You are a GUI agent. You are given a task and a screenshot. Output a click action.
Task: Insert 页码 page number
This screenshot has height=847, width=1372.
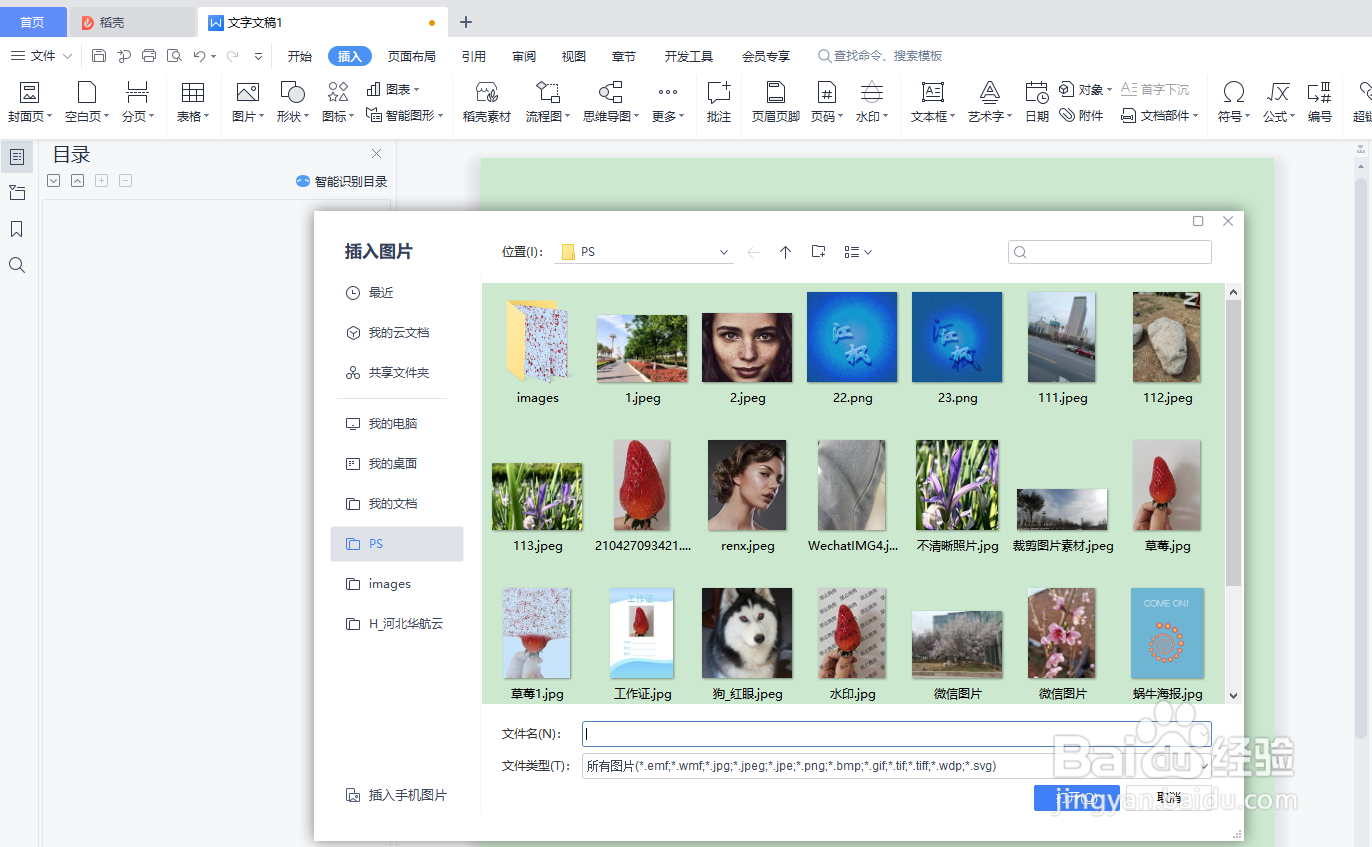pos(826,103)
